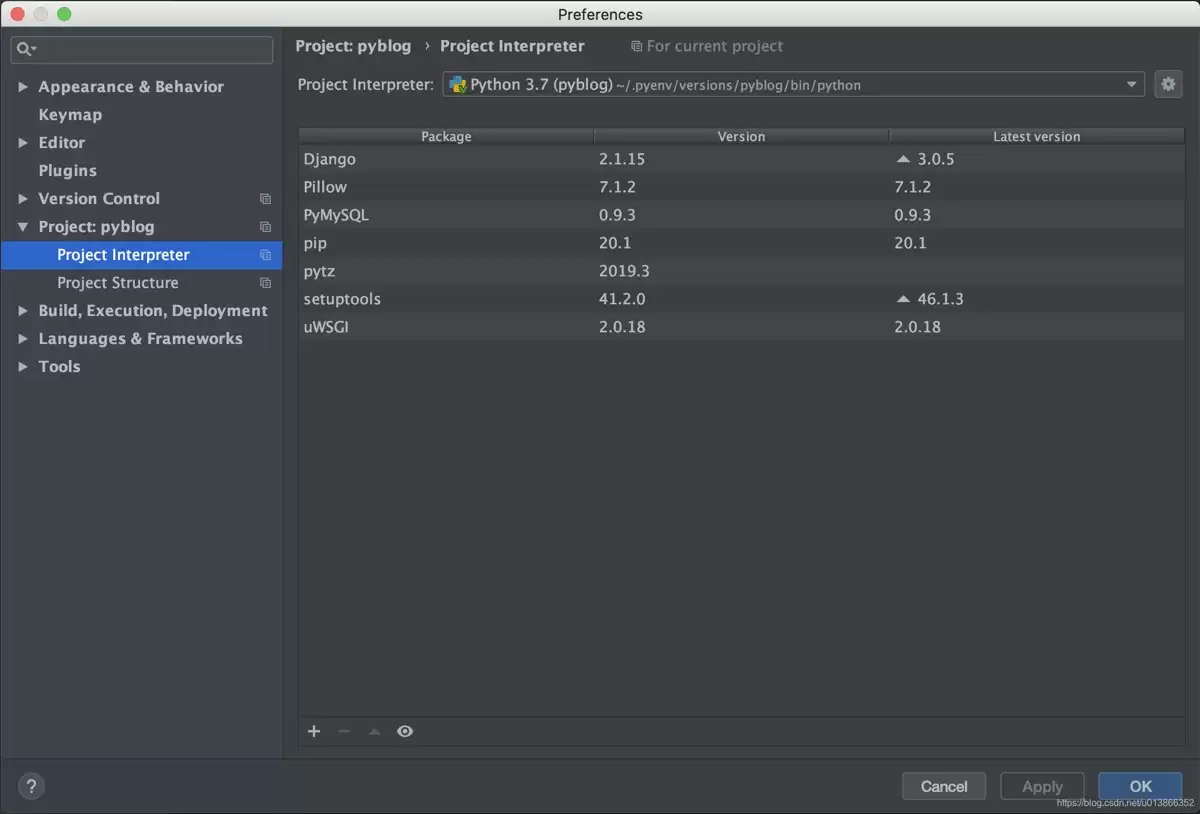
Task: Click the settings search input field
Action: point(142,49)
